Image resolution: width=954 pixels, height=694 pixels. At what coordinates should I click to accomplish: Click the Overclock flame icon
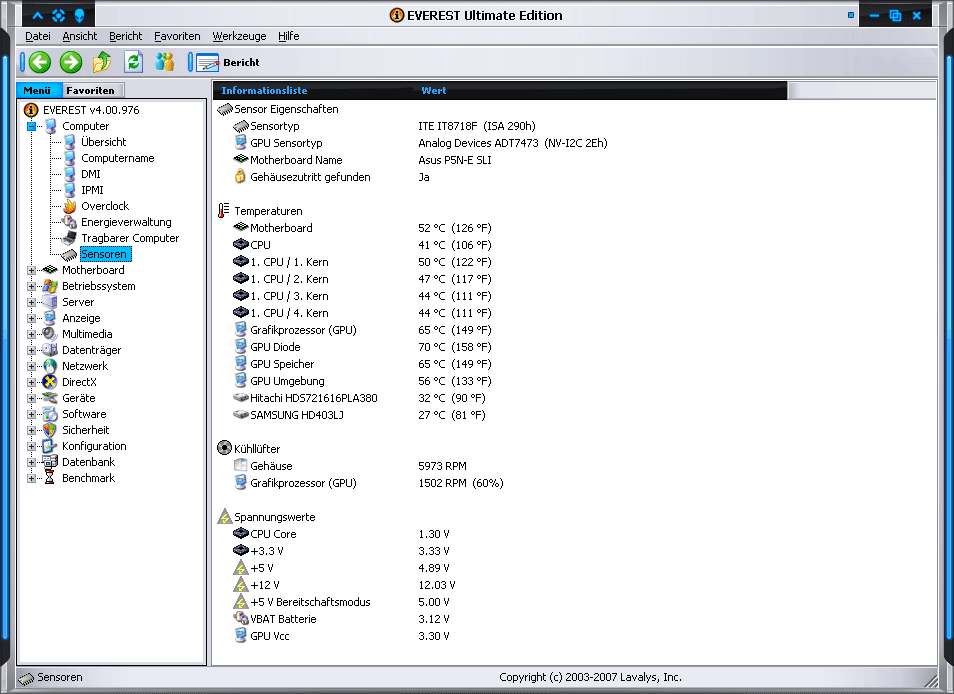(x=70, y=206)
